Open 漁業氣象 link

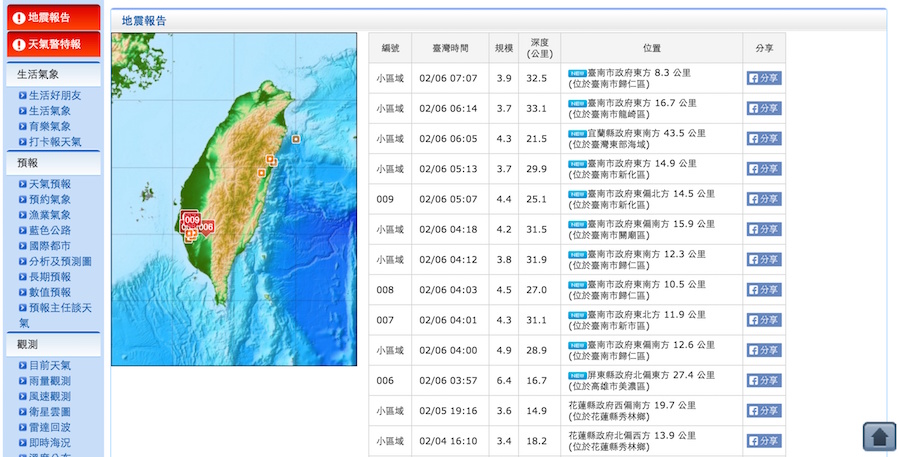tap(50, 215)
